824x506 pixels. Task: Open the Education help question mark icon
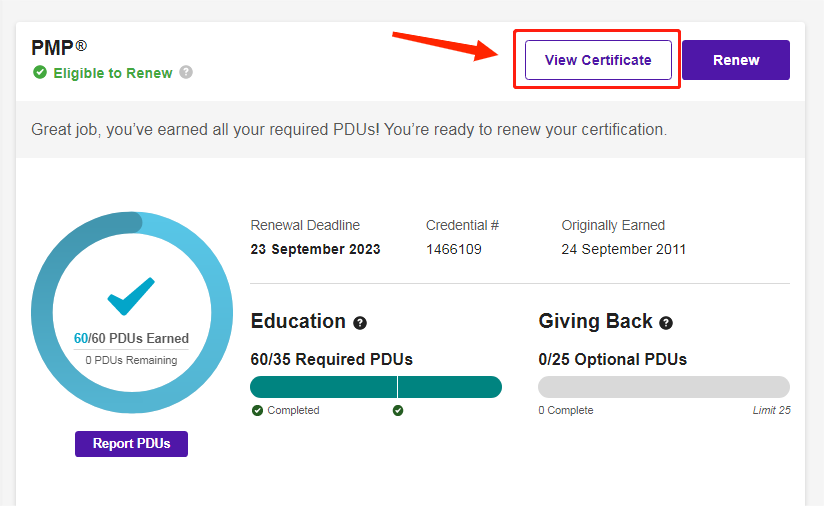coord(360,323)
